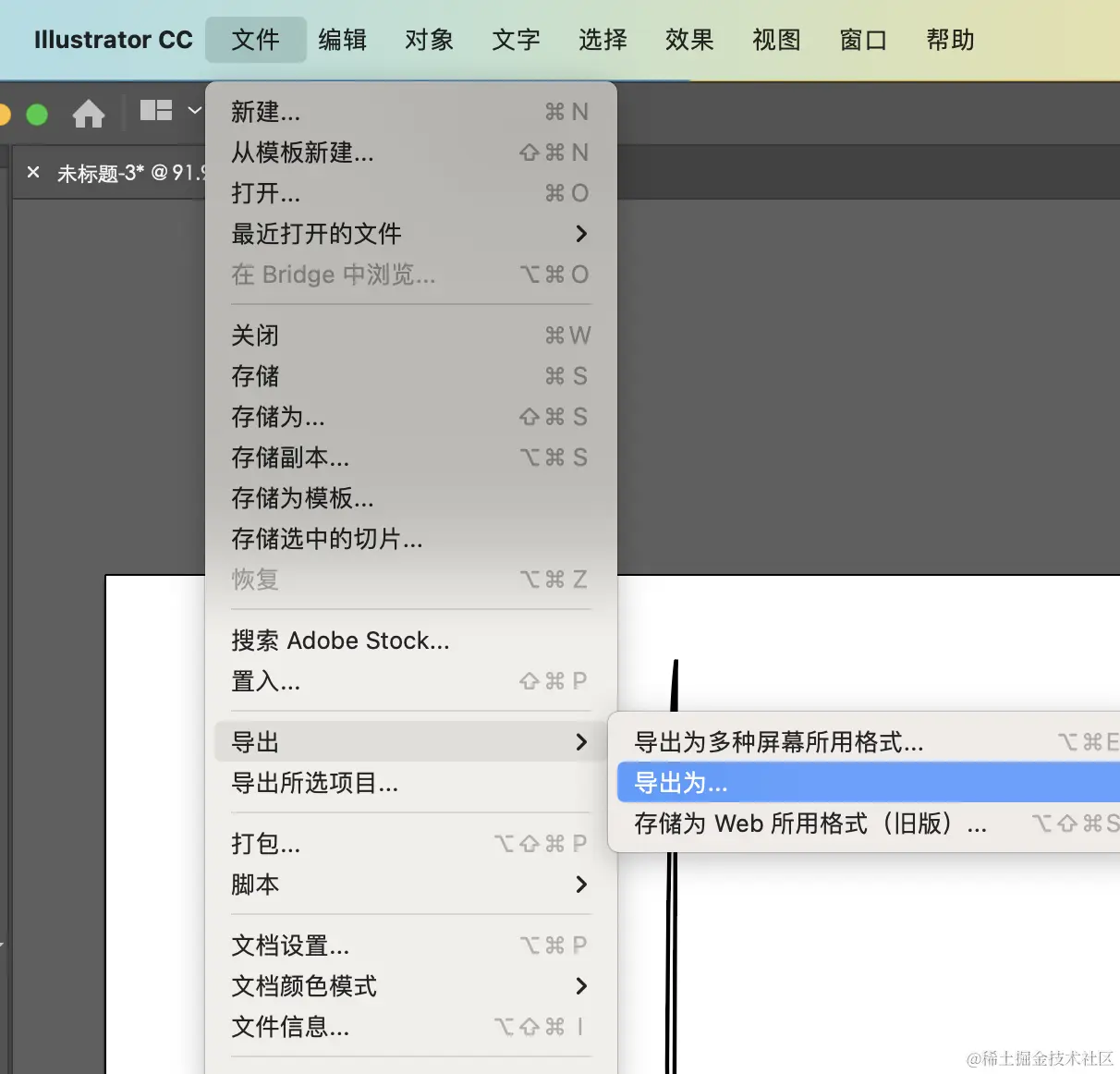Open the 文件 menu
The image size is (1120, 1074).
tap(256, 40)
